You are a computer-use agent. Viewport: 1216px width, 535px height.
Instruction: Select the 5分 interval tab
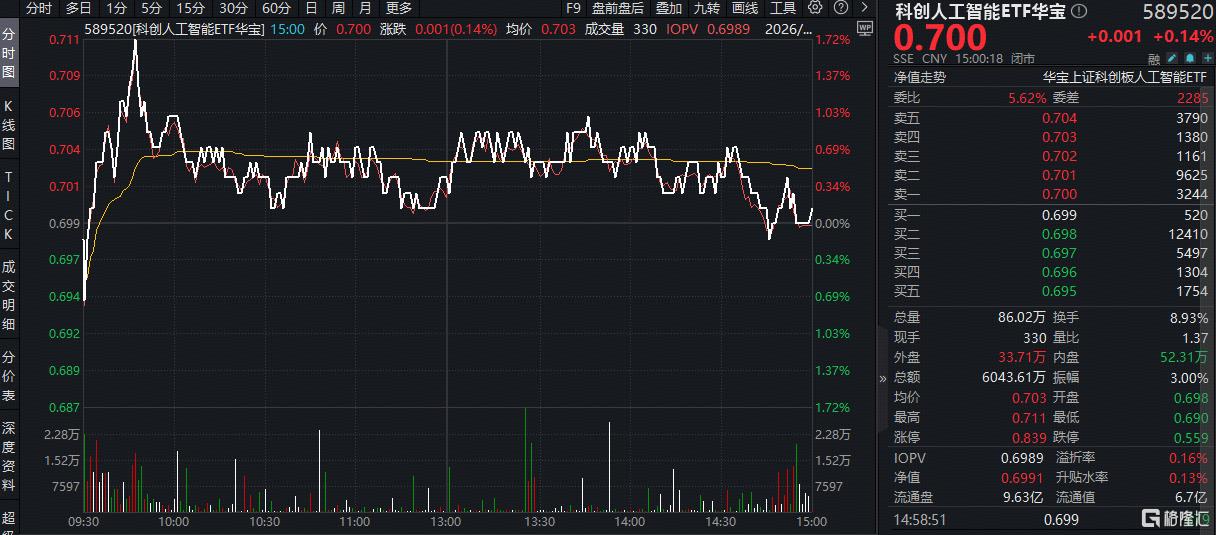point(151,8)
